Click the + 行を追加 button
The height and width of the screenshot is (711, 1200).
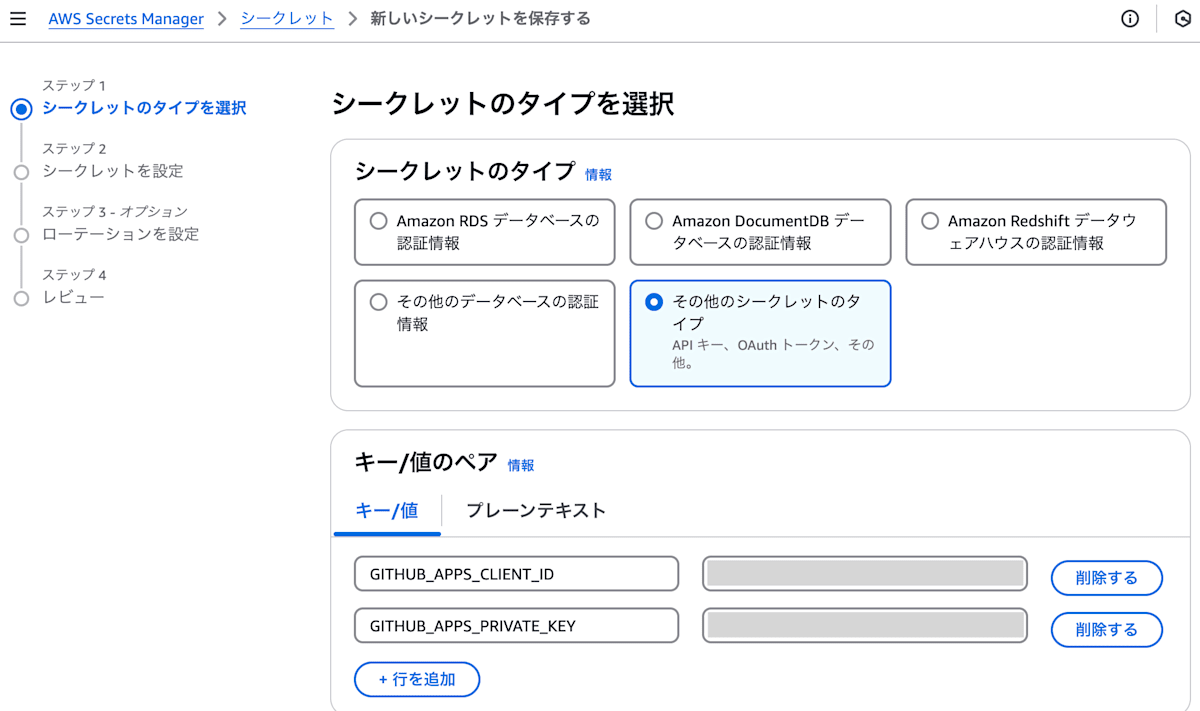pos(417,679)
